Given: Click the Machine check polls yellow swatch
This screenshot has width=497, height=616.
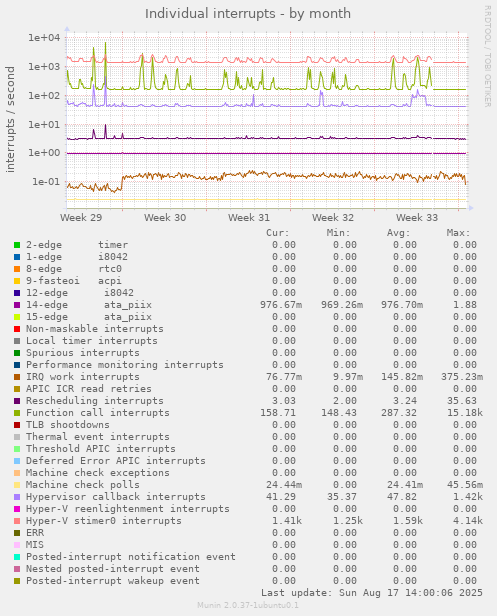Looking at the screenshot, I should (17, 485).
